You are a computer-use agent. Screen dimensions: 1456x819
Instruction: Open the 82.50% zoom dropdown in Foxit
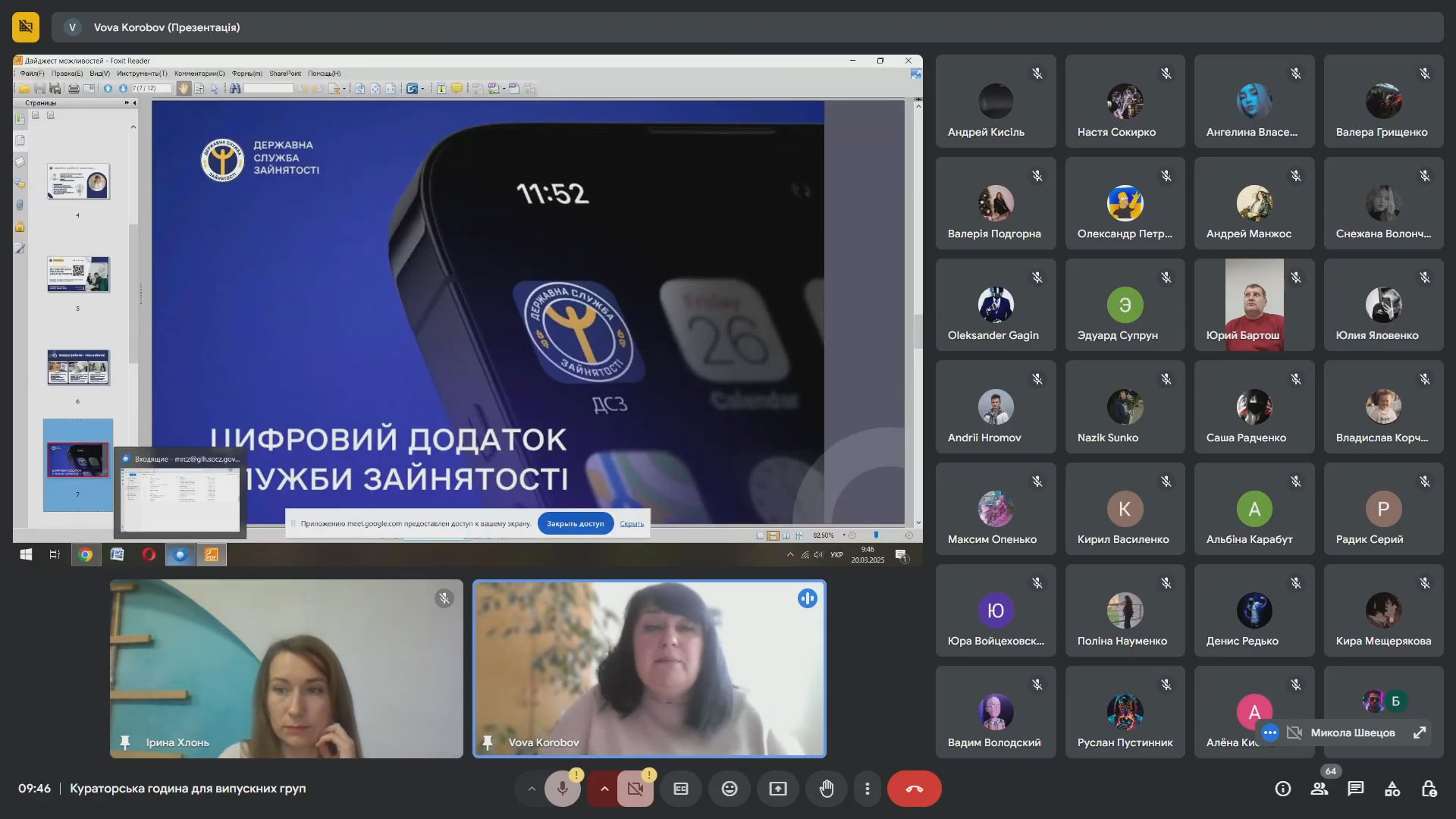[843, 535]
